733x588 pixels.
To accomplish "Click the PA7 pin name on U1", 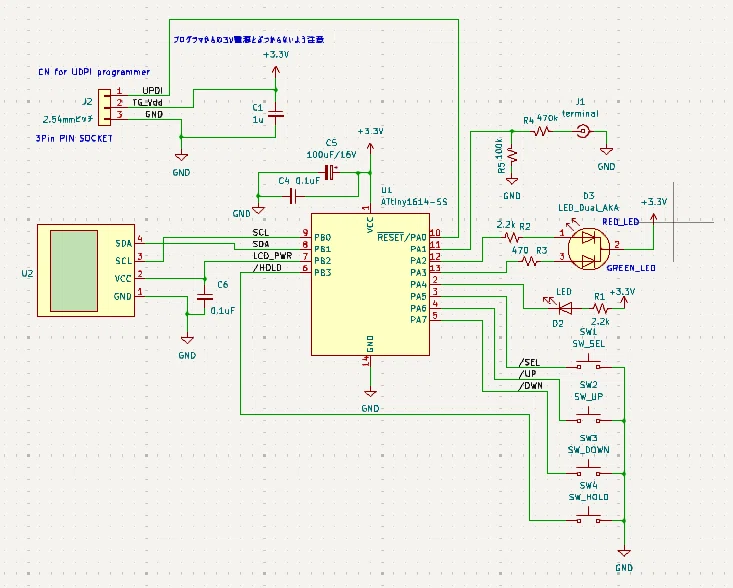I will click(418, 320).
